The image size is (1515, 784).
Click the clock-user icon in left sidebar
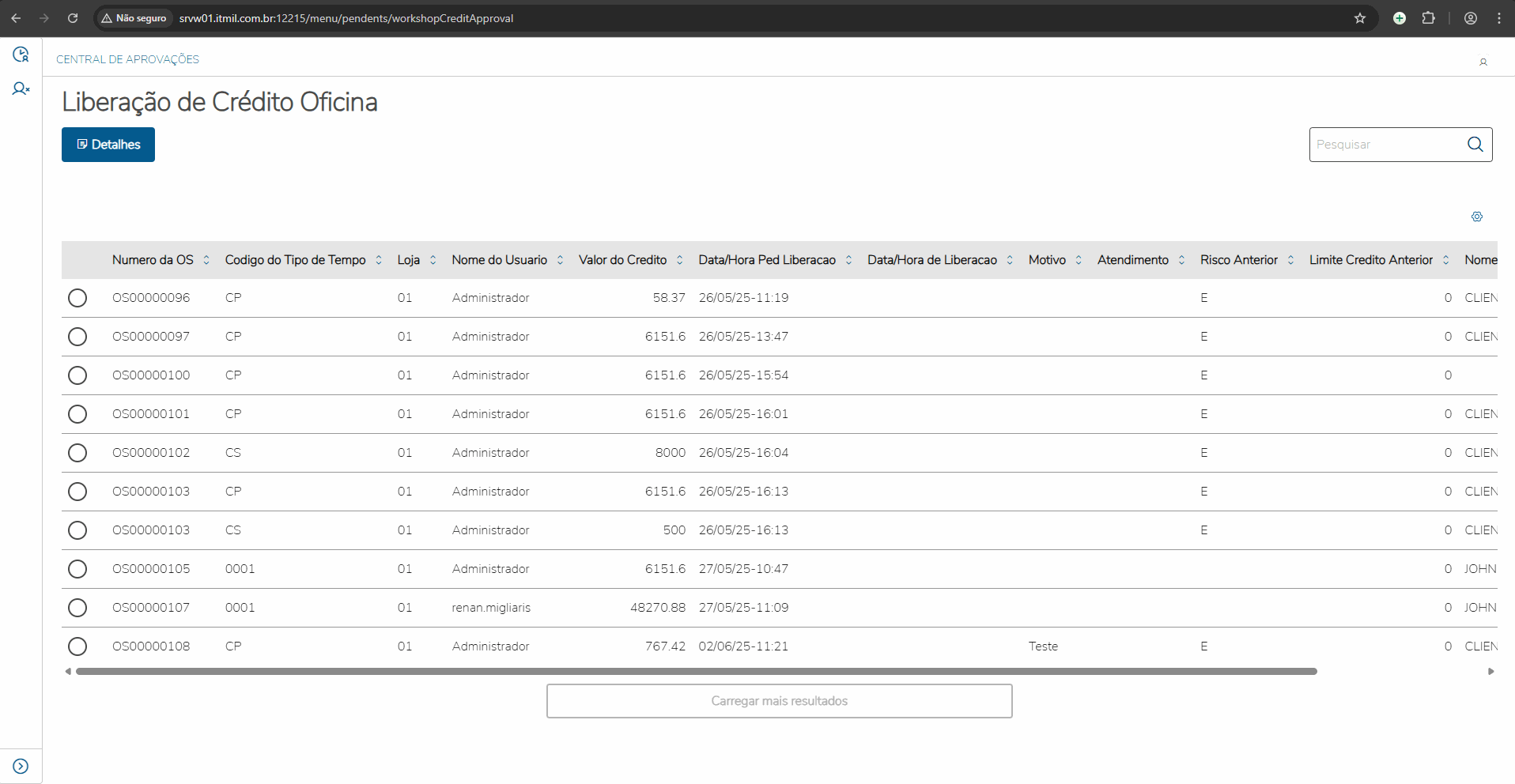[21, 55]
